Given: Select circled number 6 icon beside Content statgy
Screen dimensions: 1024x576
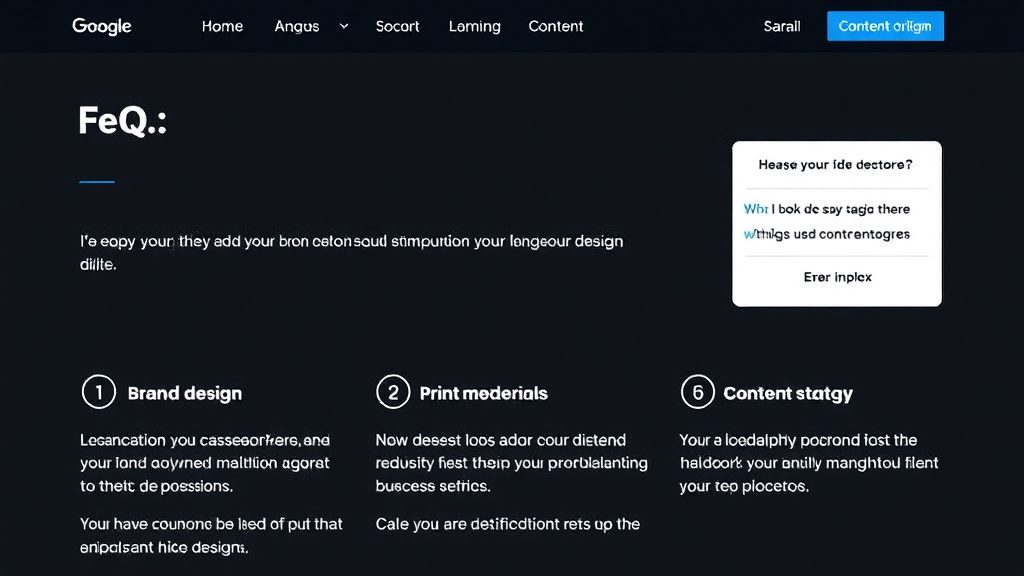Looking at the screenshot, I should [x=697, y=392].
